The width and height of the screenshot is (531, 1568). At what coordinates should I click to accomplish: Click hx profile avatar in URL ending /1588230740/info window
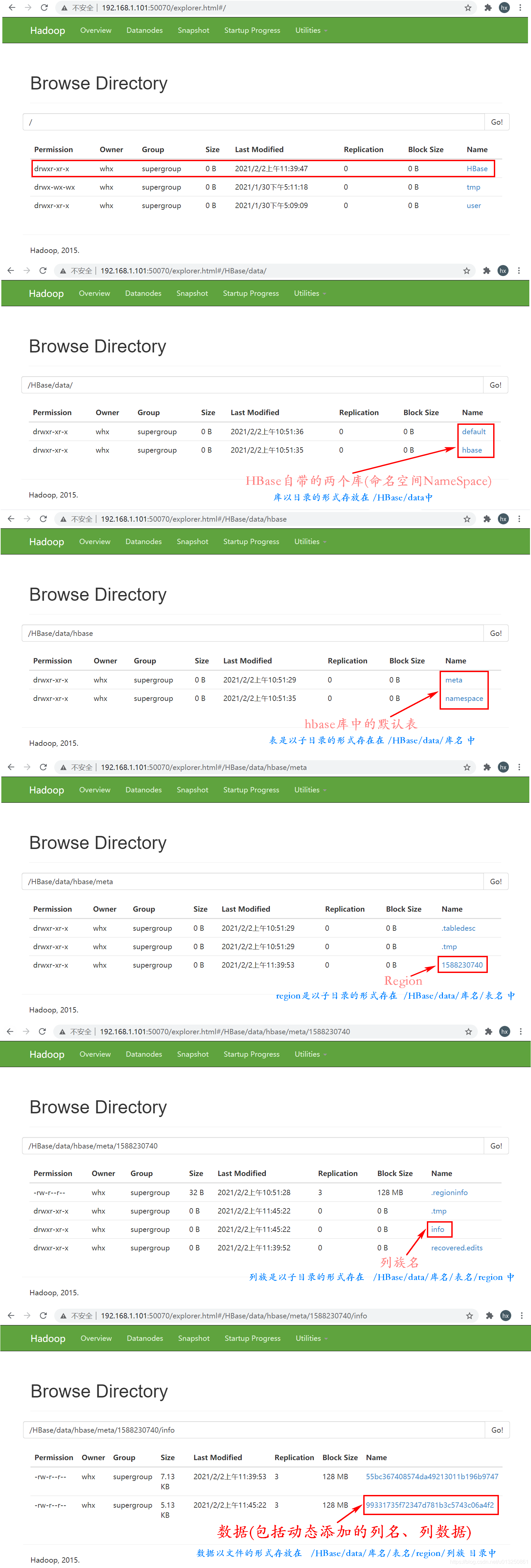[506, 1316]
